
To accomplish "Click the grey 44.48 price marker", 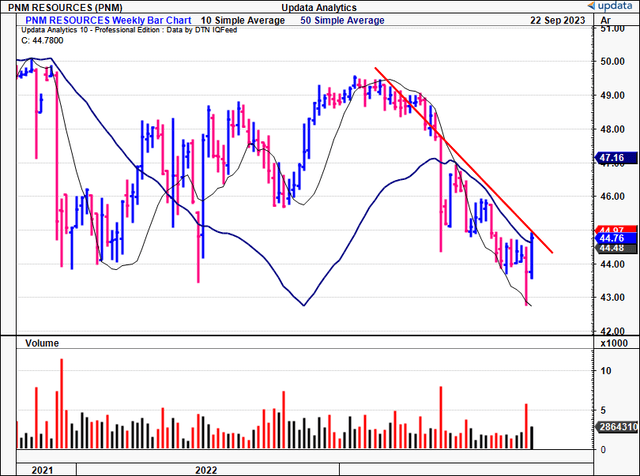I will coord(616,248).
